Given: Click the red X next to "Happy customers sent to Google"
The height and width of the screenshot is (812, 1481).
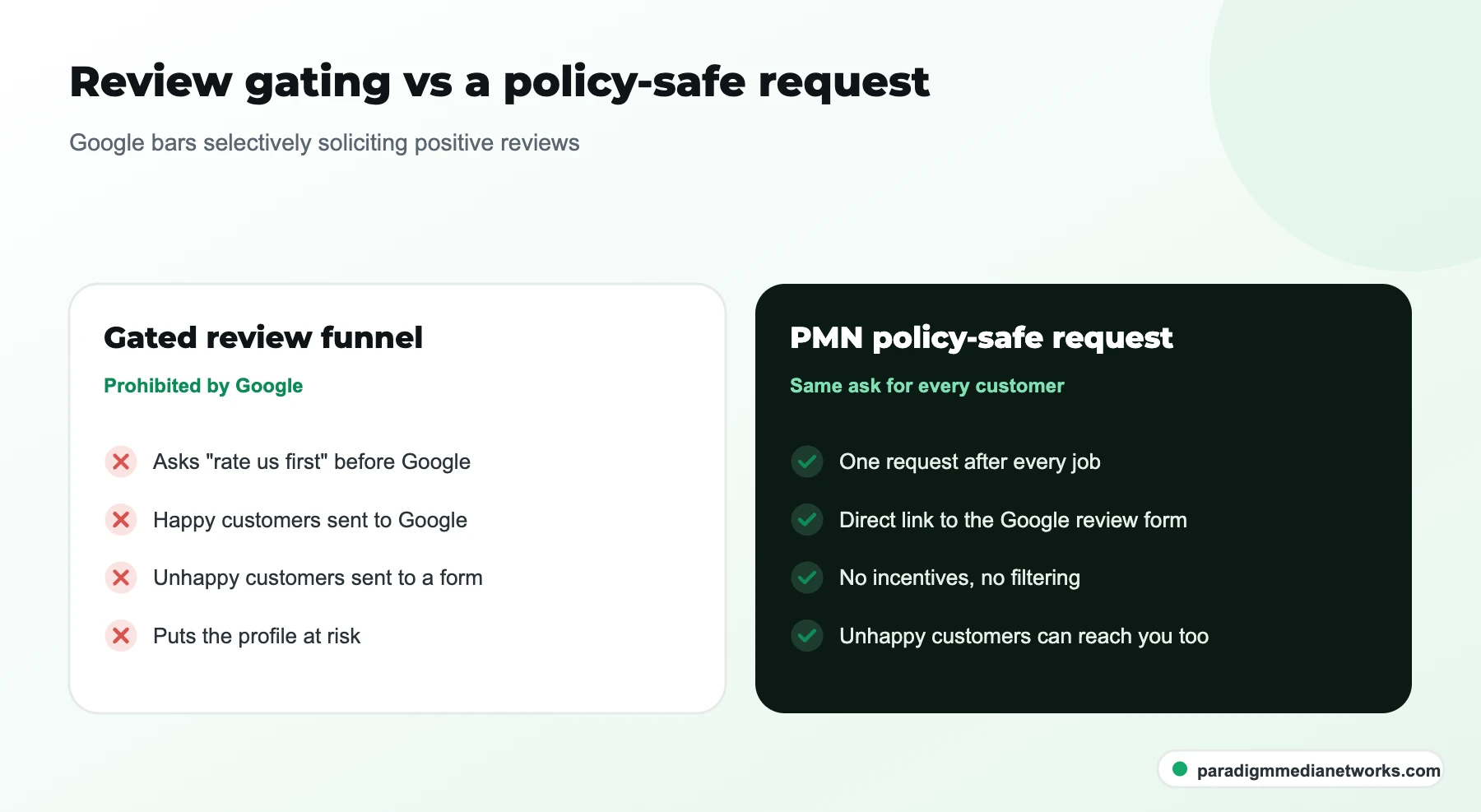Looking at the screenshot, I should click(121, 520).
